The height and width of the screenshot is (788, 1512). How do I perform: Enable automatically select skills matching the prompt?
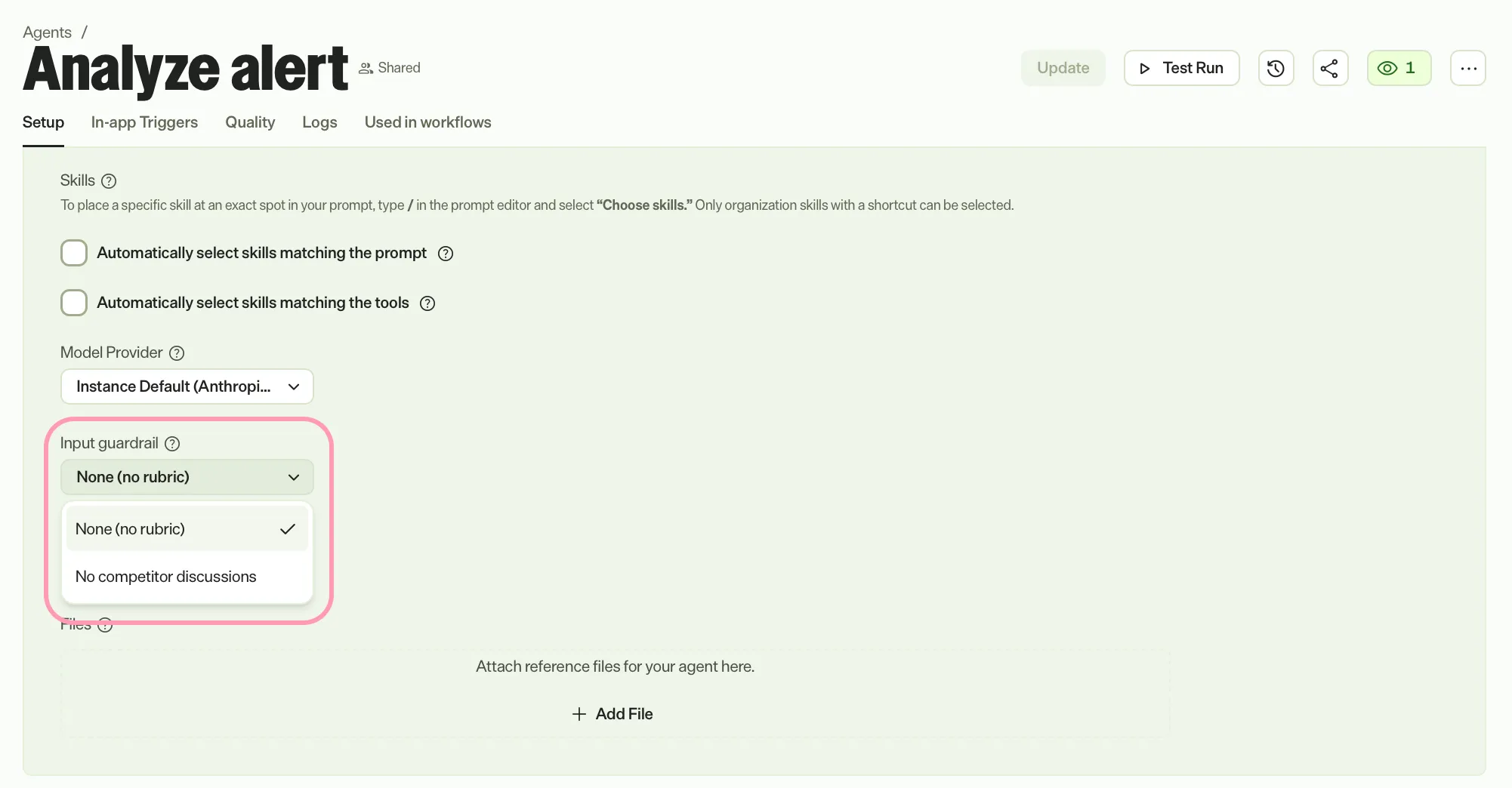(x=74, y=253)
